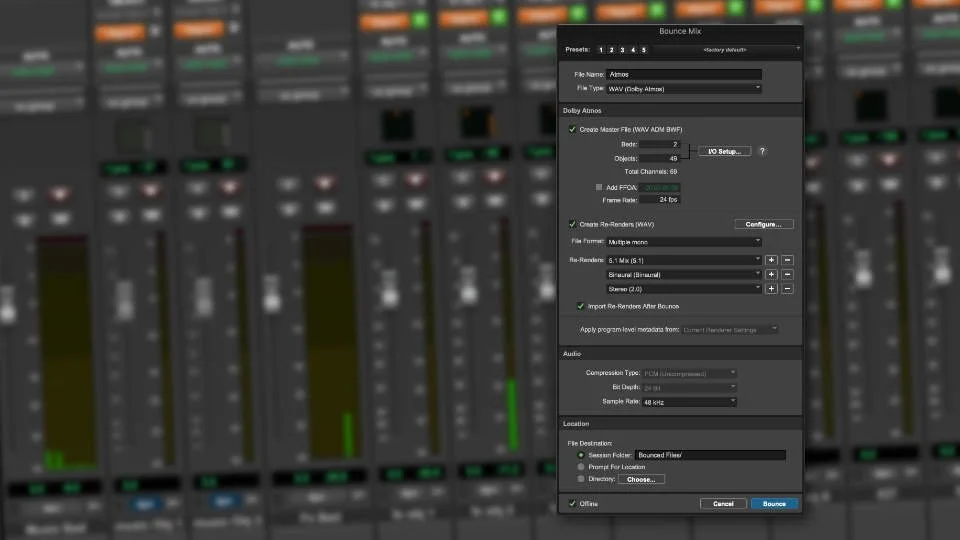Enable the Add FFOA checkbox
Screen dimensions: 960x540
[x=599, y=187]
